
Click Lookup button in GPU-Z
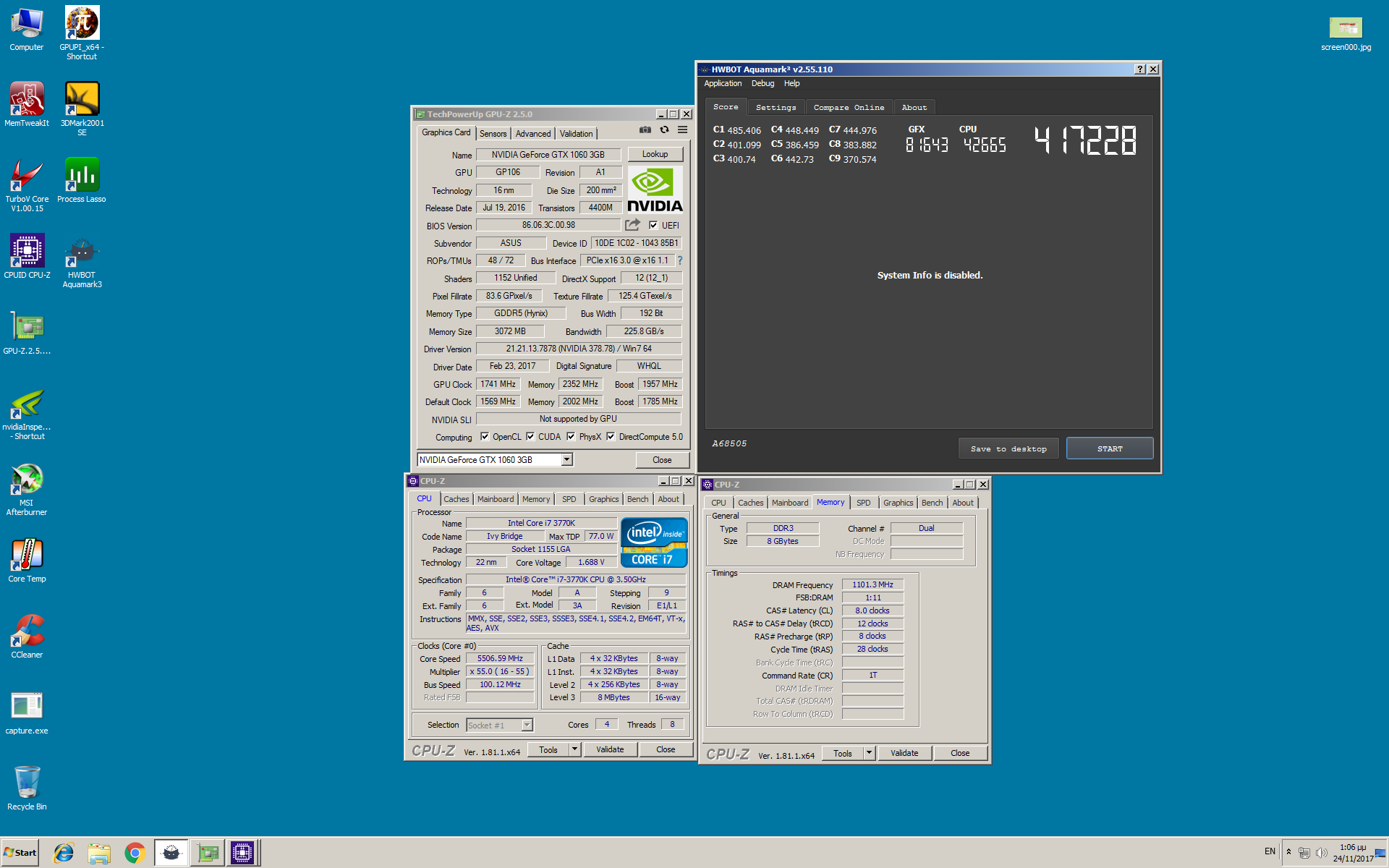(x=655, y=154)
